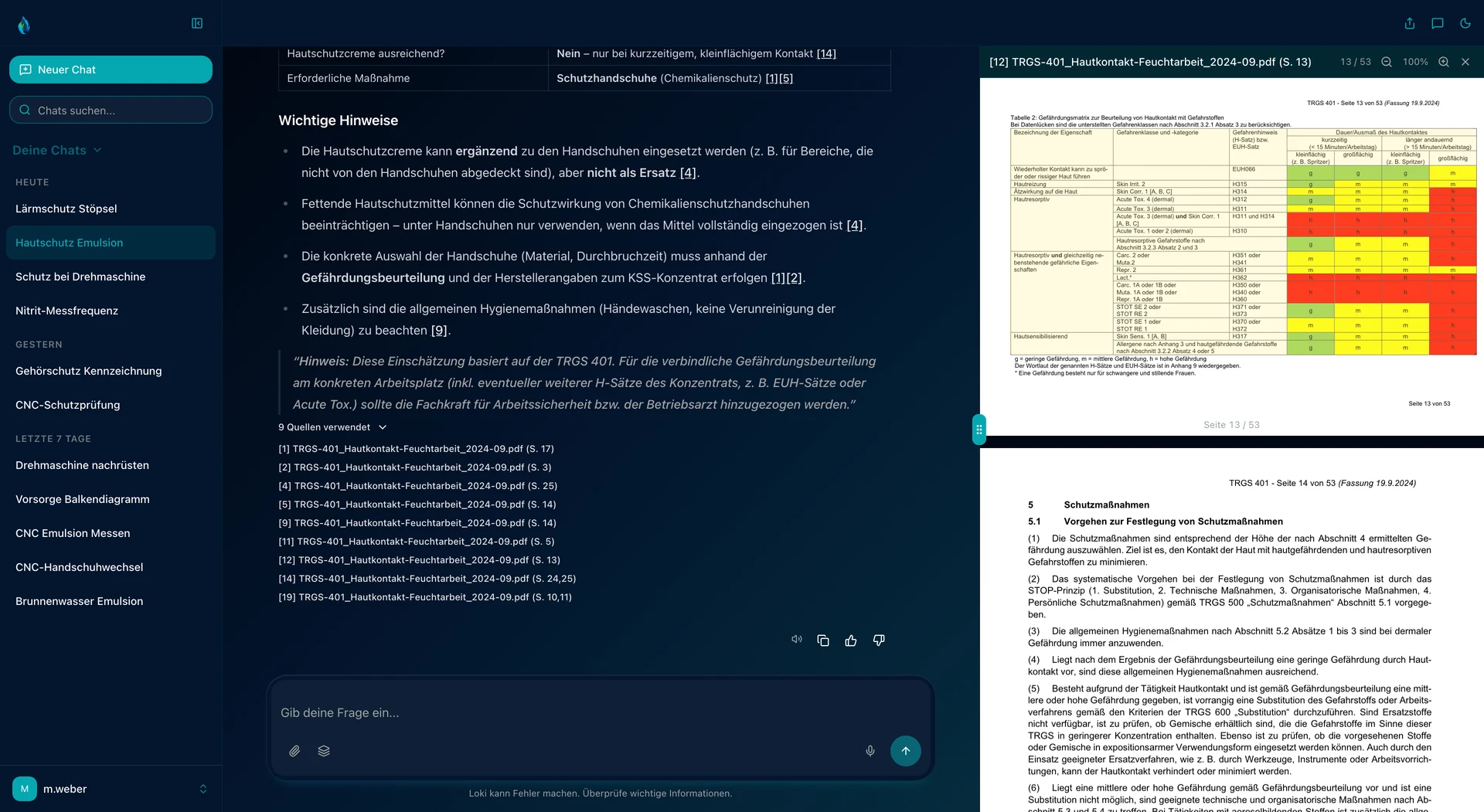The width and height of the screenshot is (1484, 812).
Task: Click the 100% zoom level indicator
Action: coord(1415,62)
